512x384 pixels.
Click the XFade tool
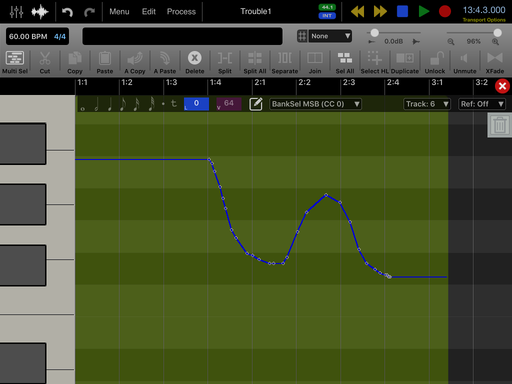tap(495, 63)
